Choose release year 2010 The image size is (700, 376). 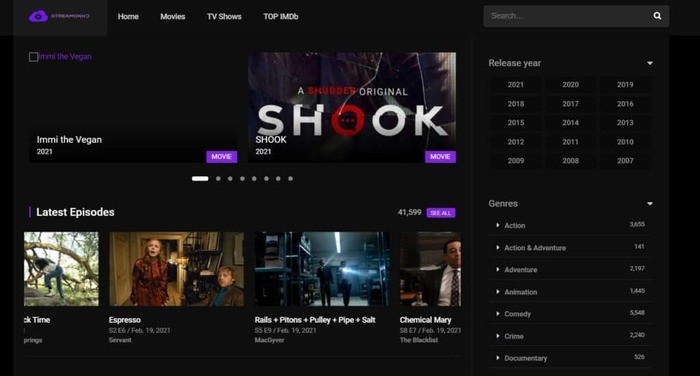tap(625, 142)
